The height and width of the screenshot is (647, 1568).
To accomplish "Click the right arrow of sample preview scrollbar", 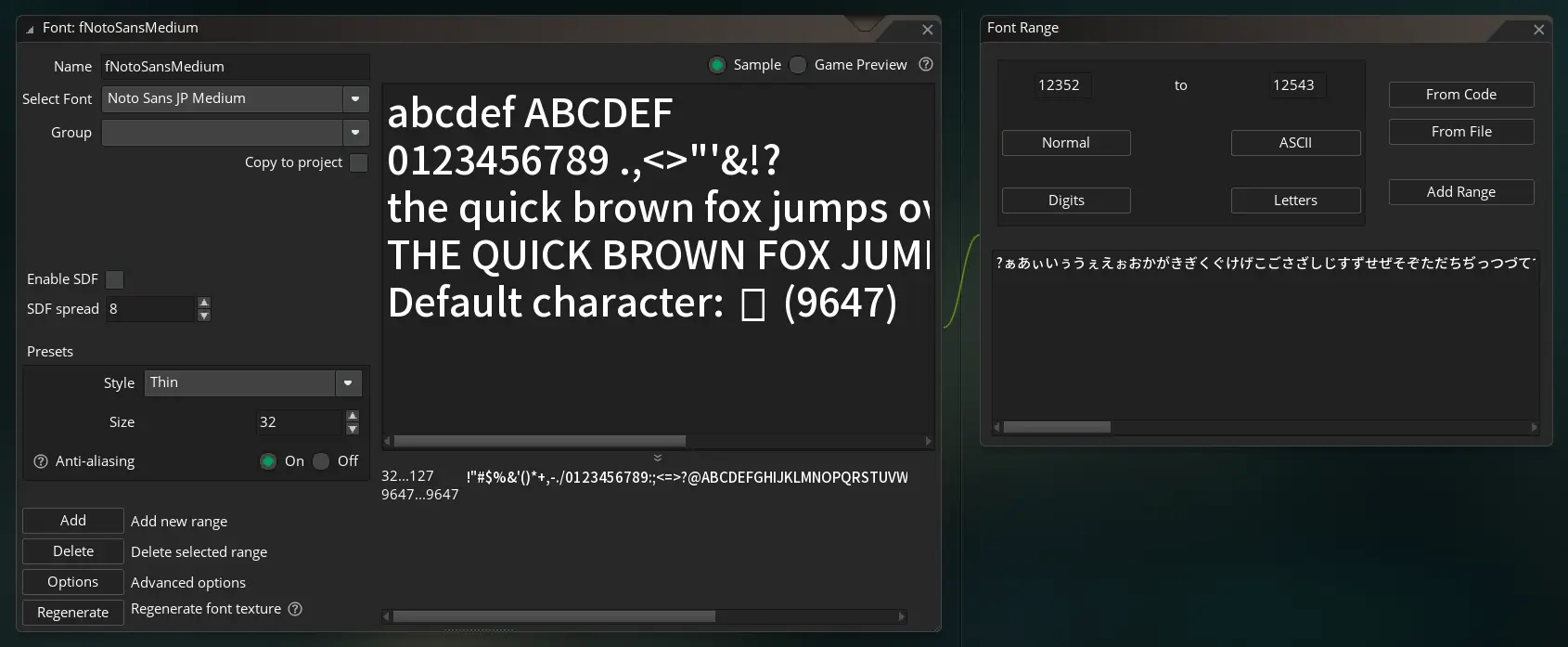I will [928, 441].
